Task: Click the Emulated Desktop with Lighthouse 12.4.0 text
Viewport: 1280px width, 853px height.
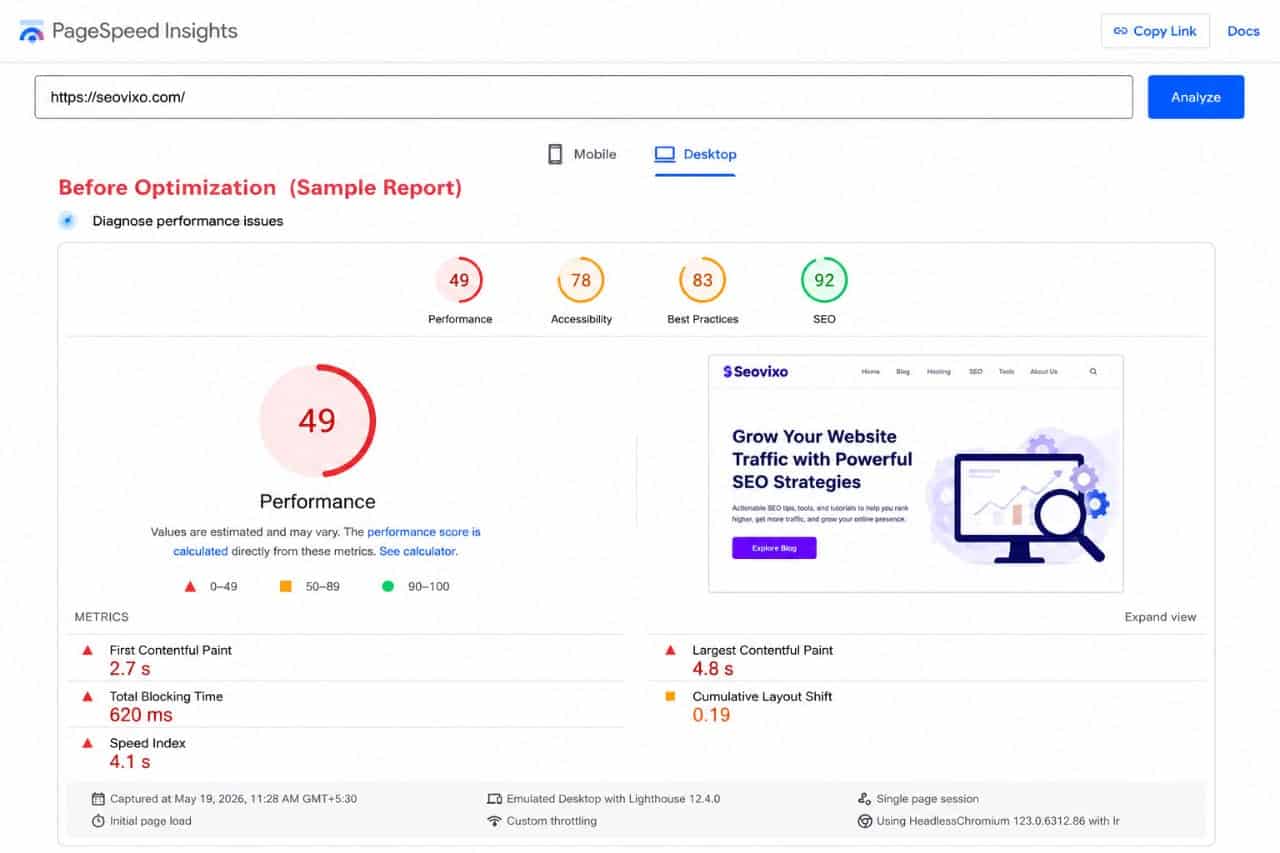Action: (613, 799)
